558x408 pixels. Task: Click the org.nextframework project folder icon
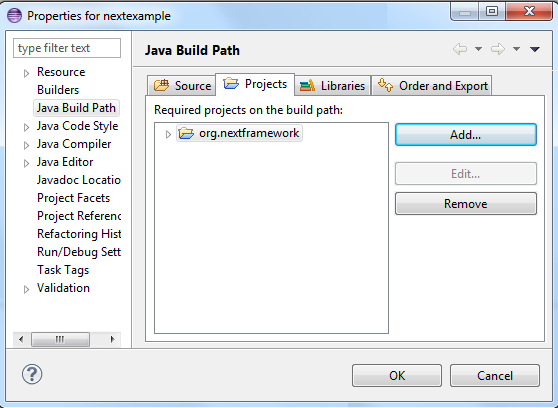pyautogui.click(x=186, y=133)
